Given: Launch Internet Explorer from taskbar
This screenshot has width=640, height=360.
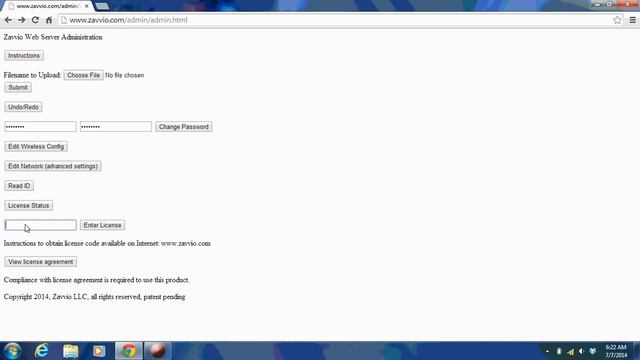Looking at the screenshot, I should [42, 351].
